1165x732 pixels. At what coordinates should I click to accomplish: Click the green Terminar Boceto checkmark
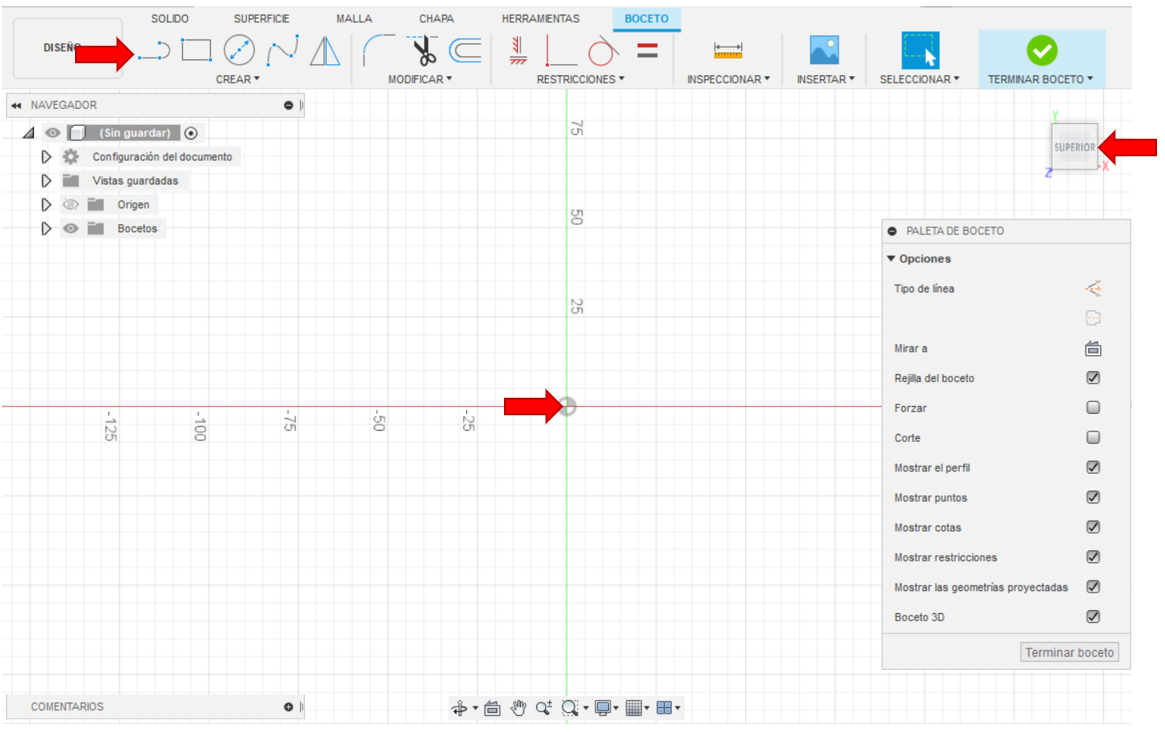tap(1042, 51)
